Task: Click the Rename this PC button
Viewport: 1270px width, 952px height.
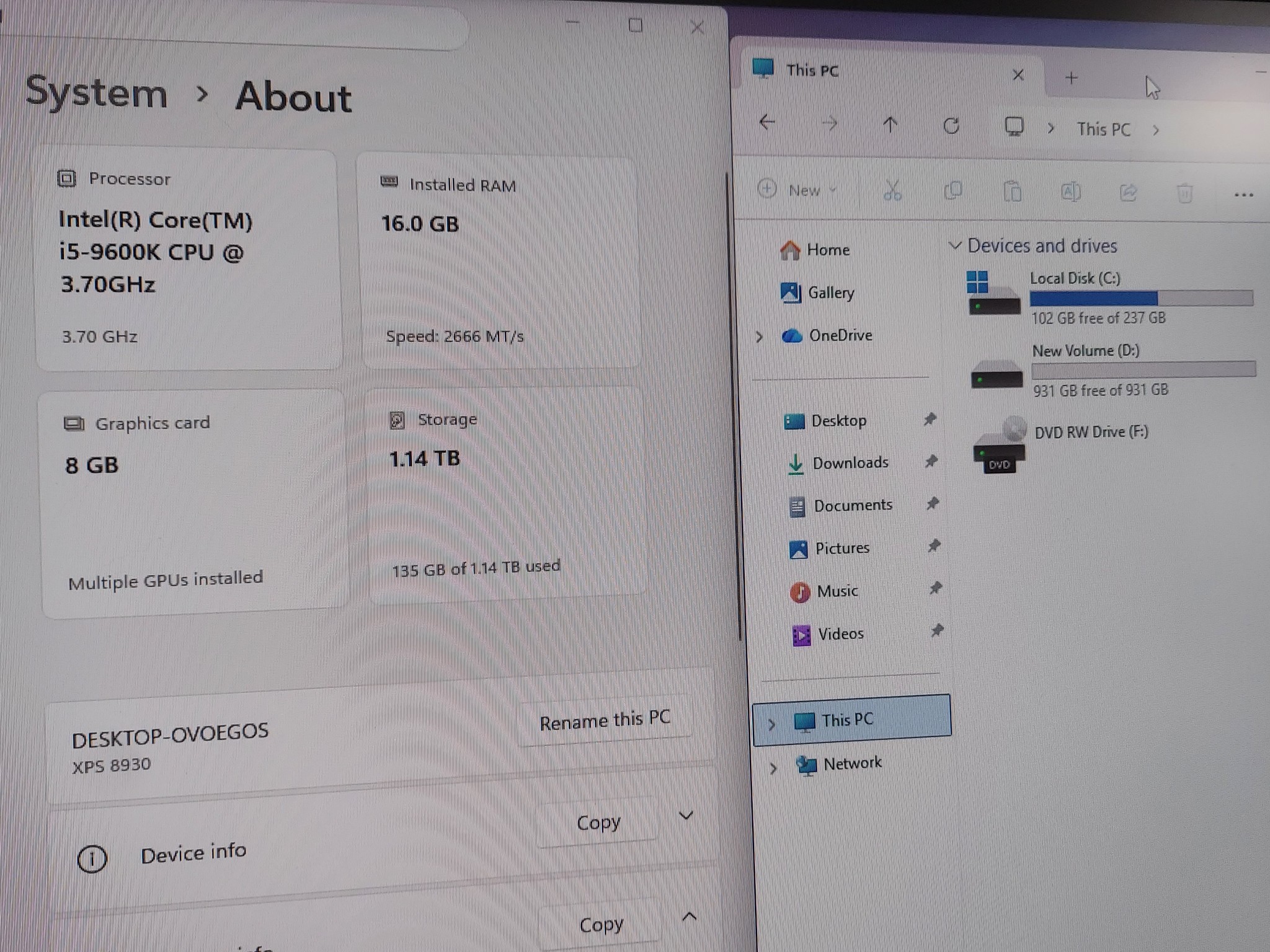Action: pos(605,720)
